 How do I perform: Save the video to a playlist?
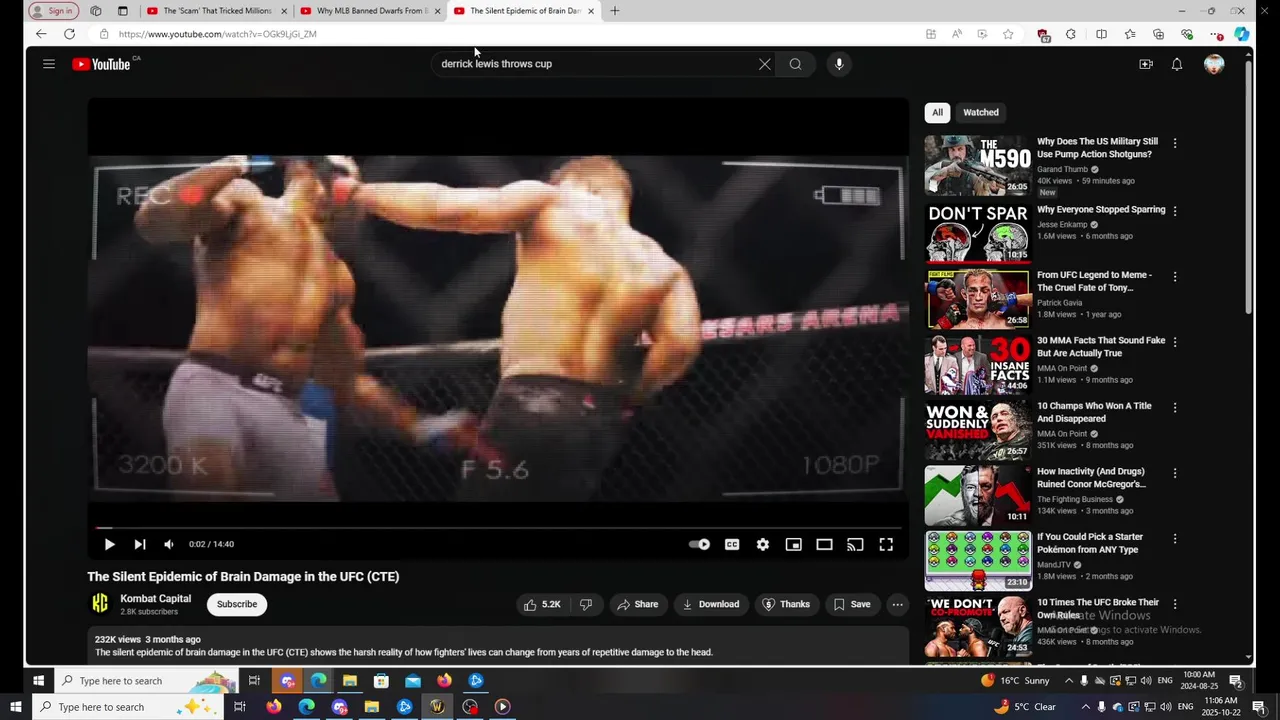[852, 604]
